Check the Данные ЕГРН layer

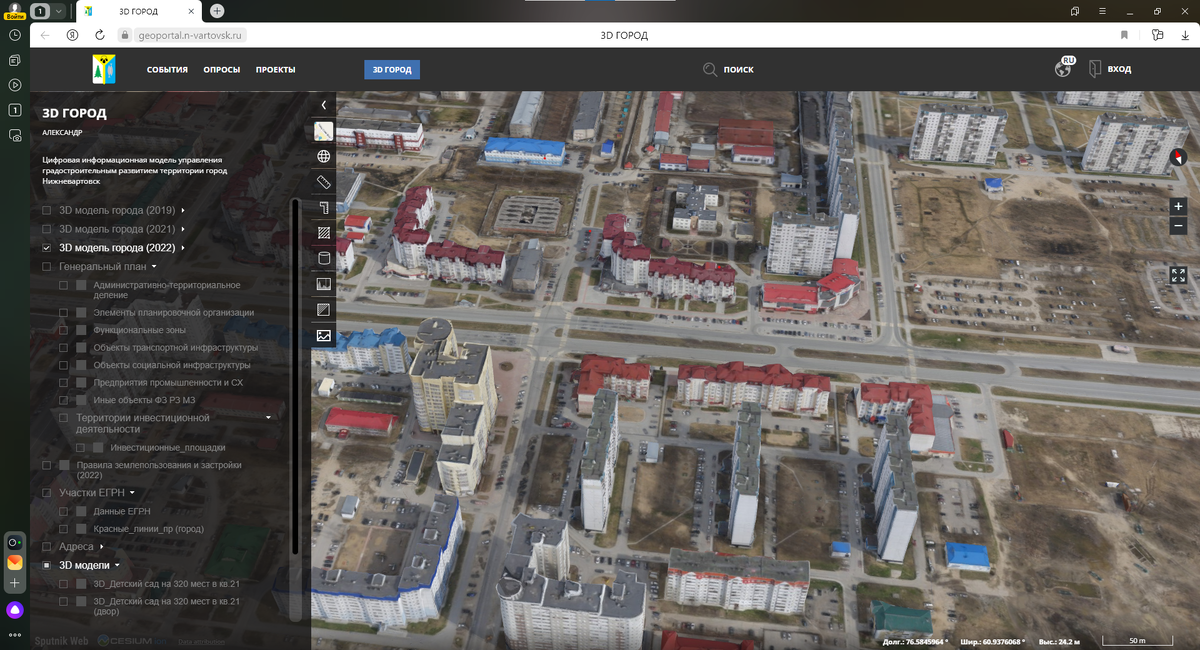[64, 511]
